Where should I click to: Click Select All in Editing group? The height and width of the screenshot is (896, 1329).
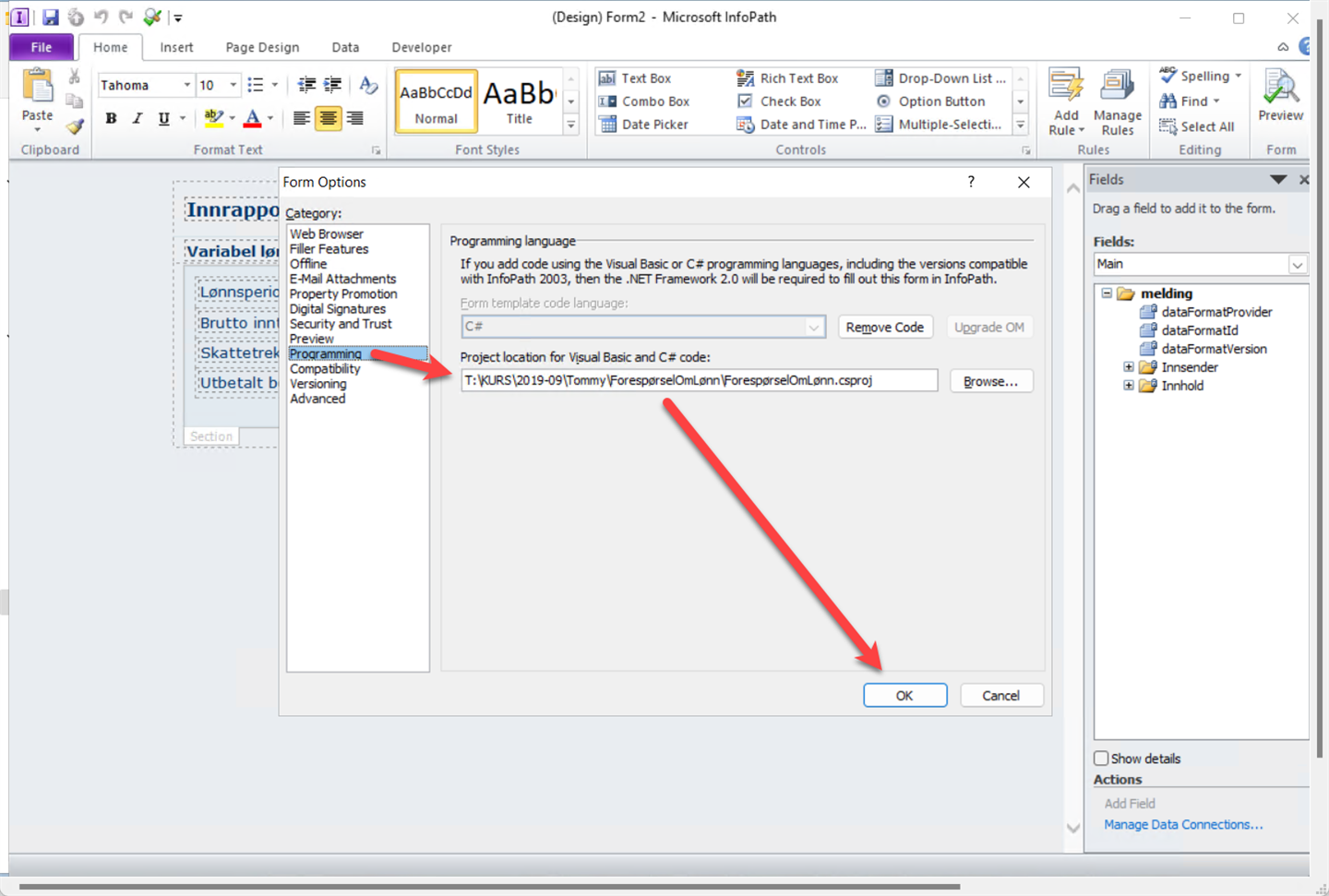(x=1197, y=126)
